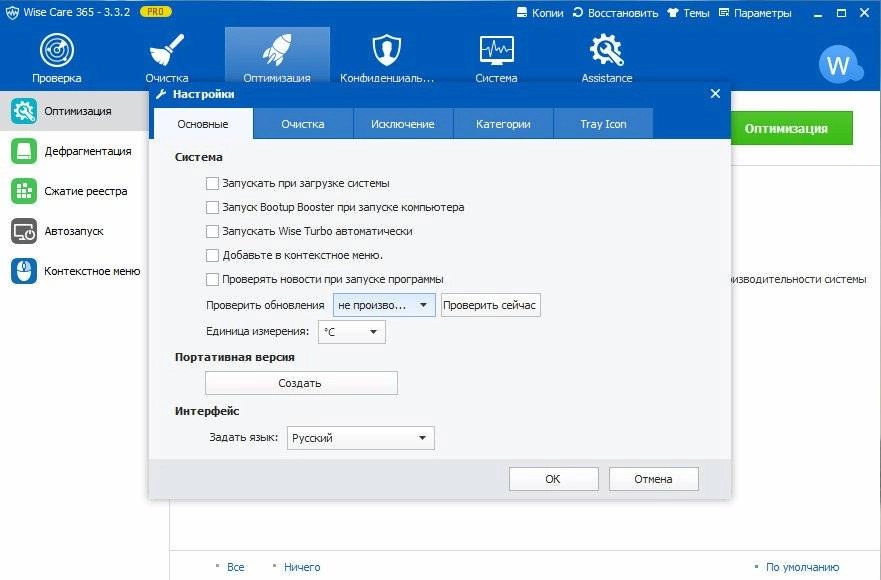The height and width of the screenshot is (580, 881).
Task: Open the Очистка broom icon
Action: coord(167,51)
